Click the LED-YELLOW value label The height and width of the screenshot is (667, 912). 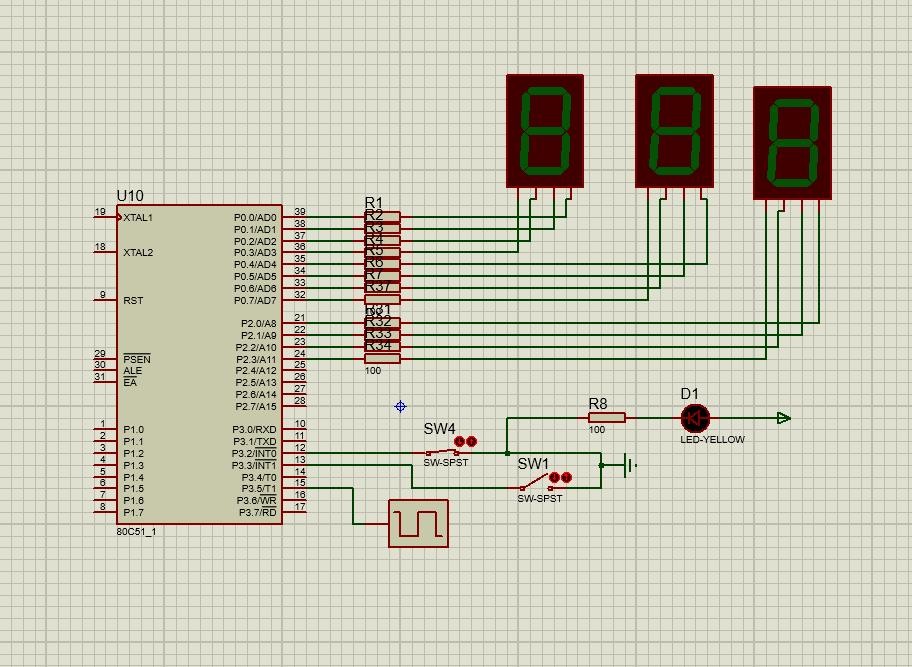(x=712, y=440)
